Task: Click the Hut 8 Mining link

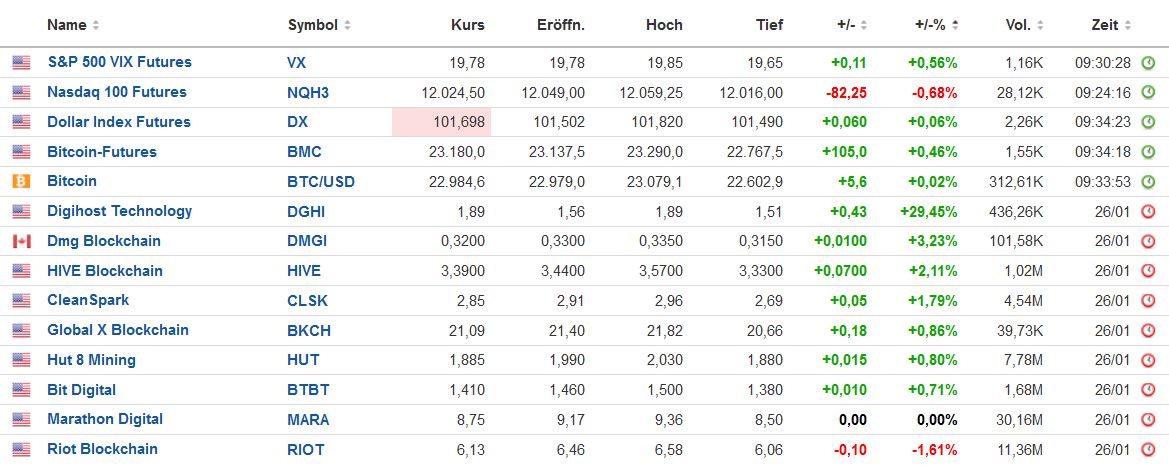Action: click(x=91, y=360)
